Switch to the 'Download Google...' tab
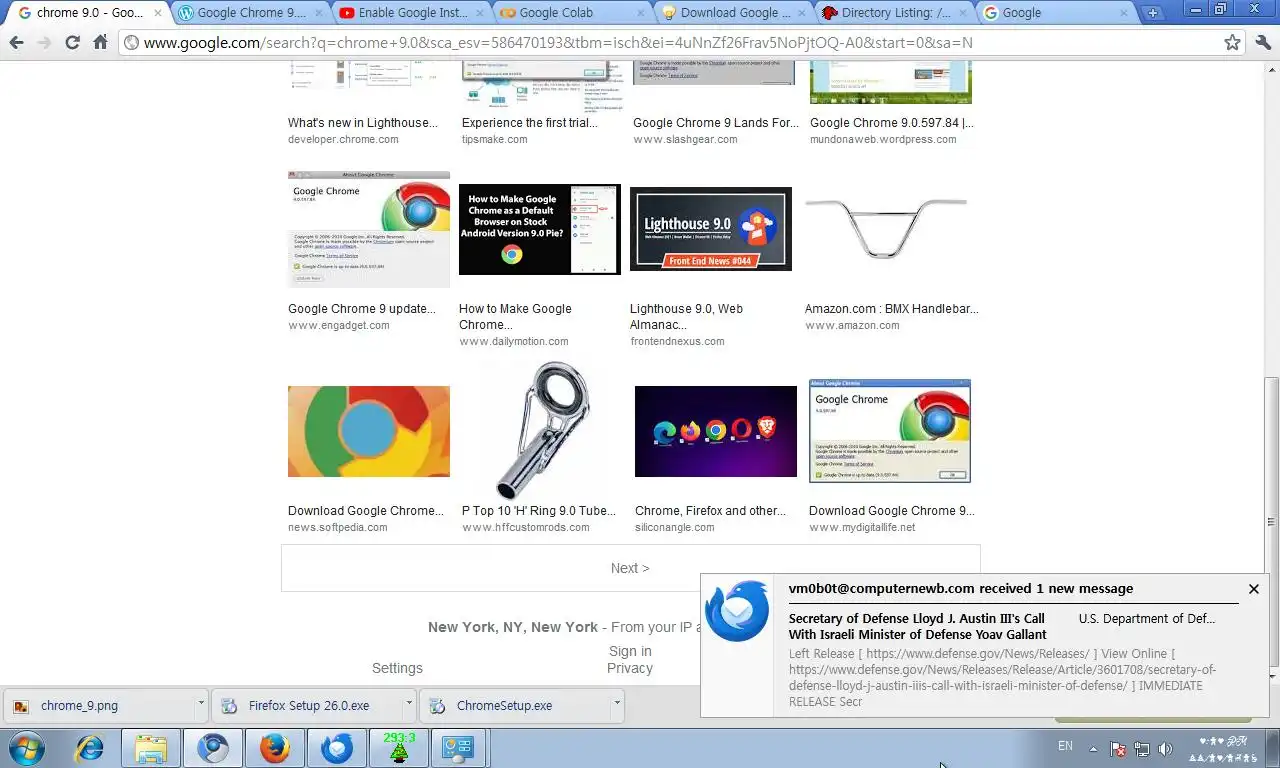This screenshot has width=1280, height=768. click(x=735, y=13)
